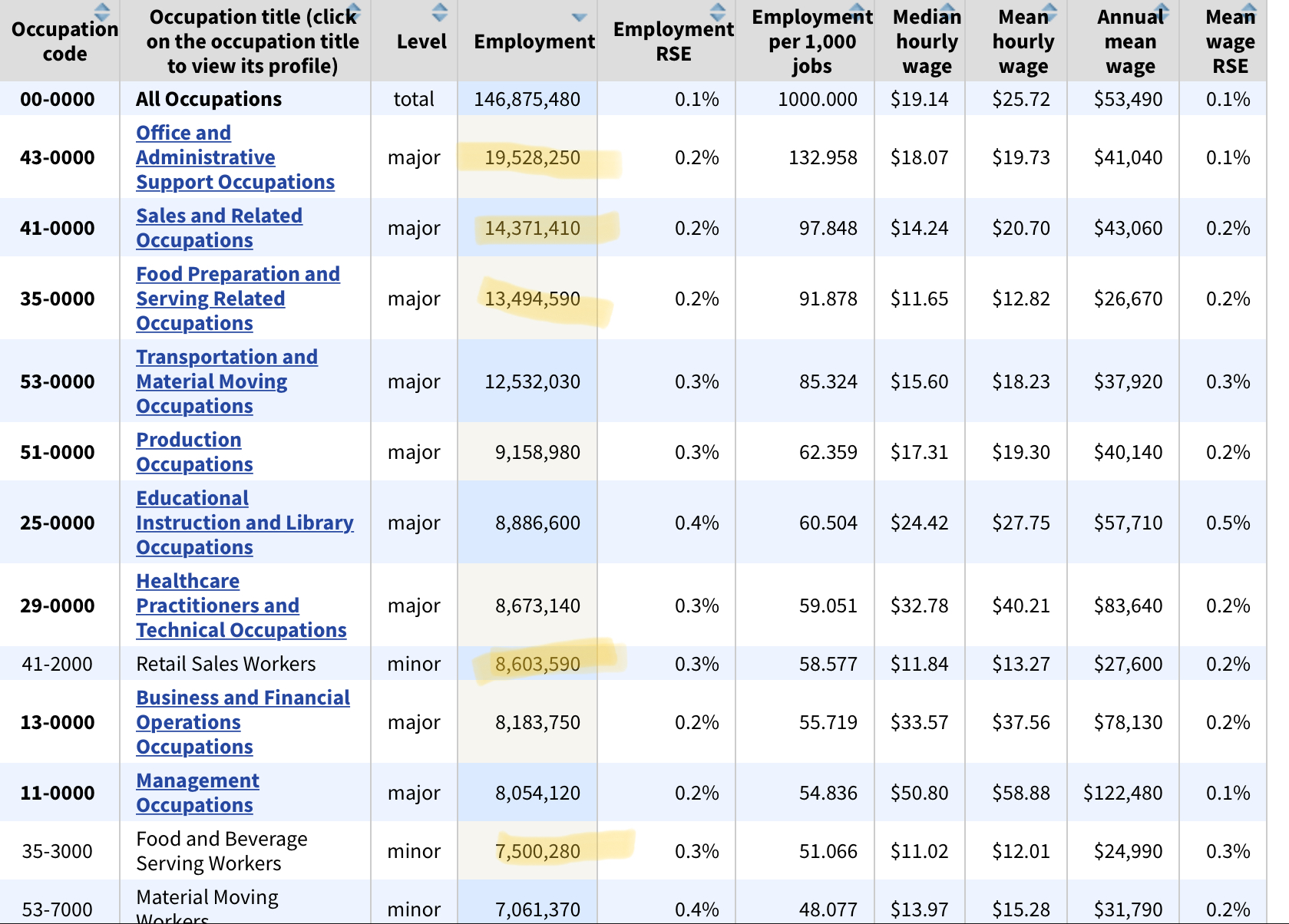Viewport: 1289px width, 924px height.
Task: Sort by Median hourly wage arrows
Action: coord(947,12)
